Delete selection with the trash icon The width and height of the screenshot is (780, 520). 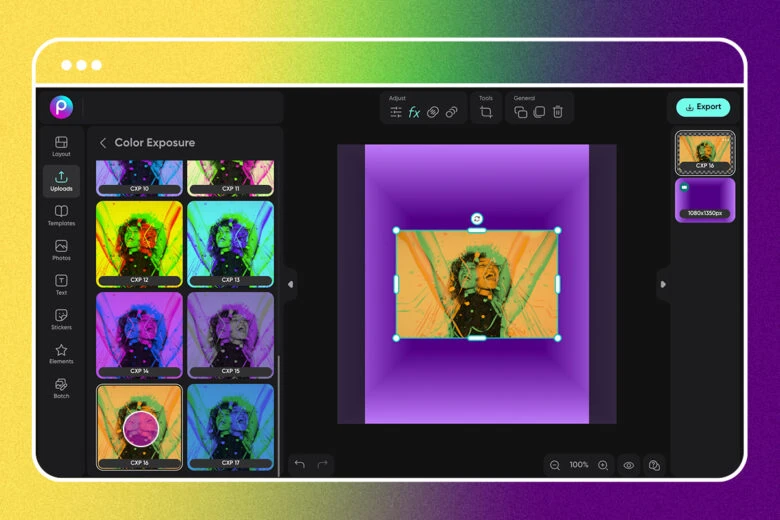coord(558,112)
